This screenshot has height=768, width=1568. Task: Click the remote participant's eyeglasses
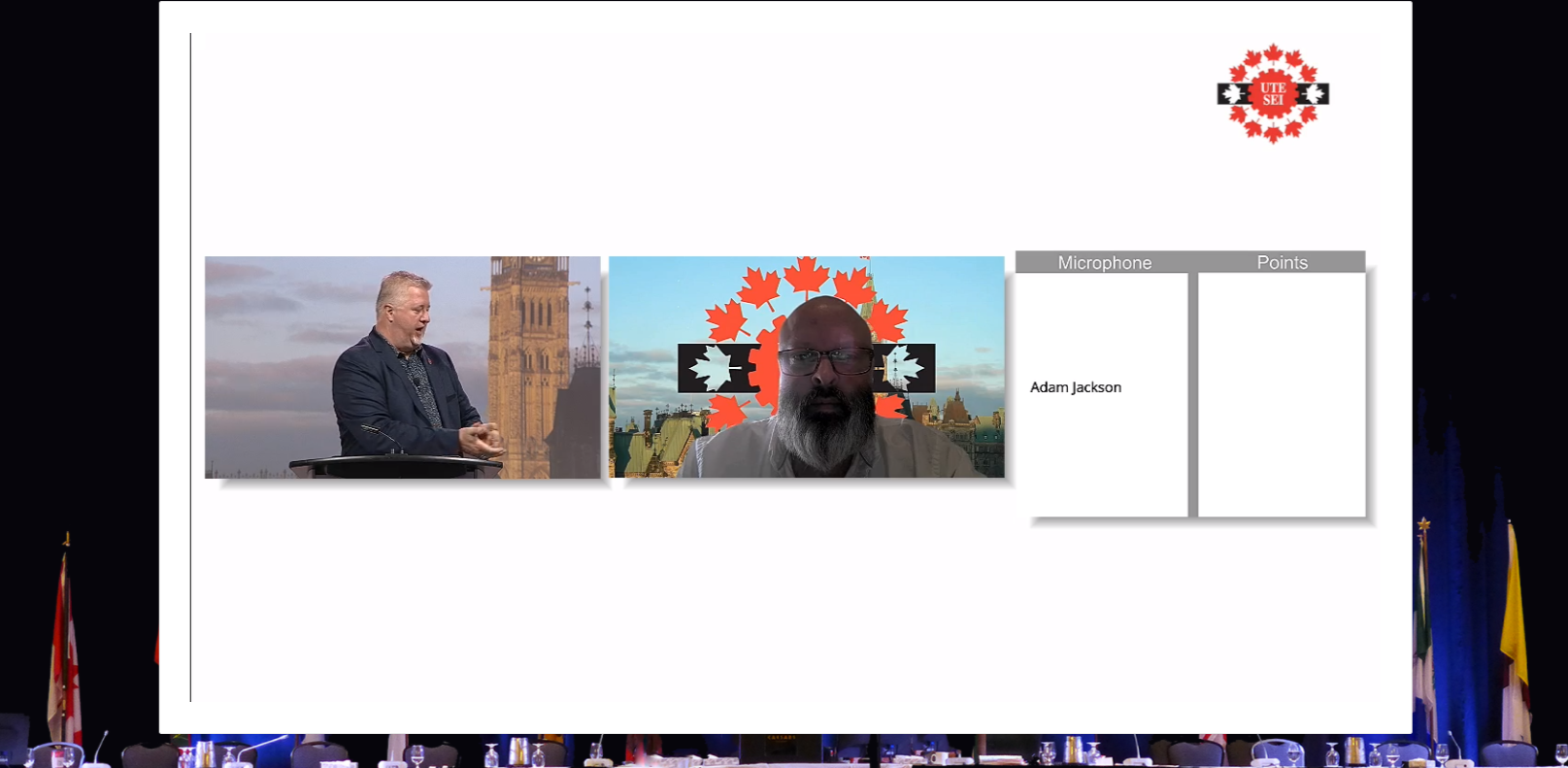pyautogui.click(x=824, y=361)
